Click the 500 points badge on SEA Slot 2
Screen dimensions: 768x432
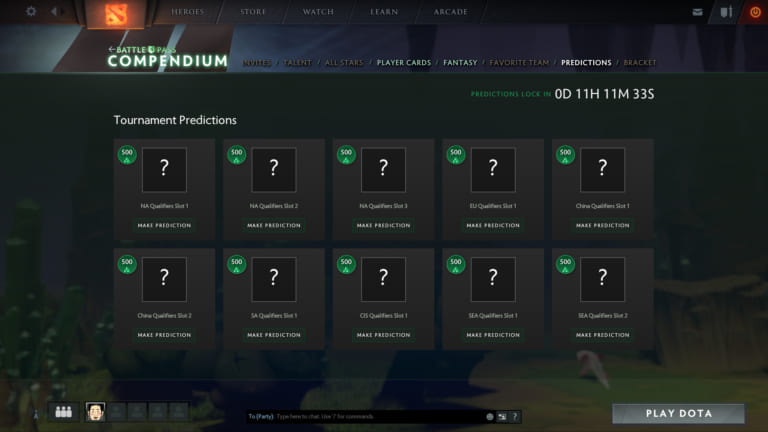pos(565,265)
